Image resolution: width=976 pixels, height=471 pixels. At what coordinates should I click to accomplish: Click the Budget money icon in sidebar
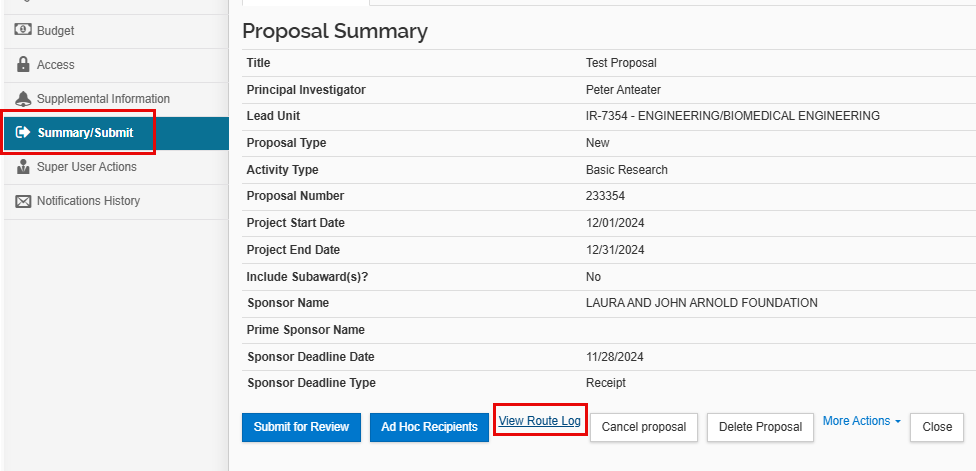point(22,30)
